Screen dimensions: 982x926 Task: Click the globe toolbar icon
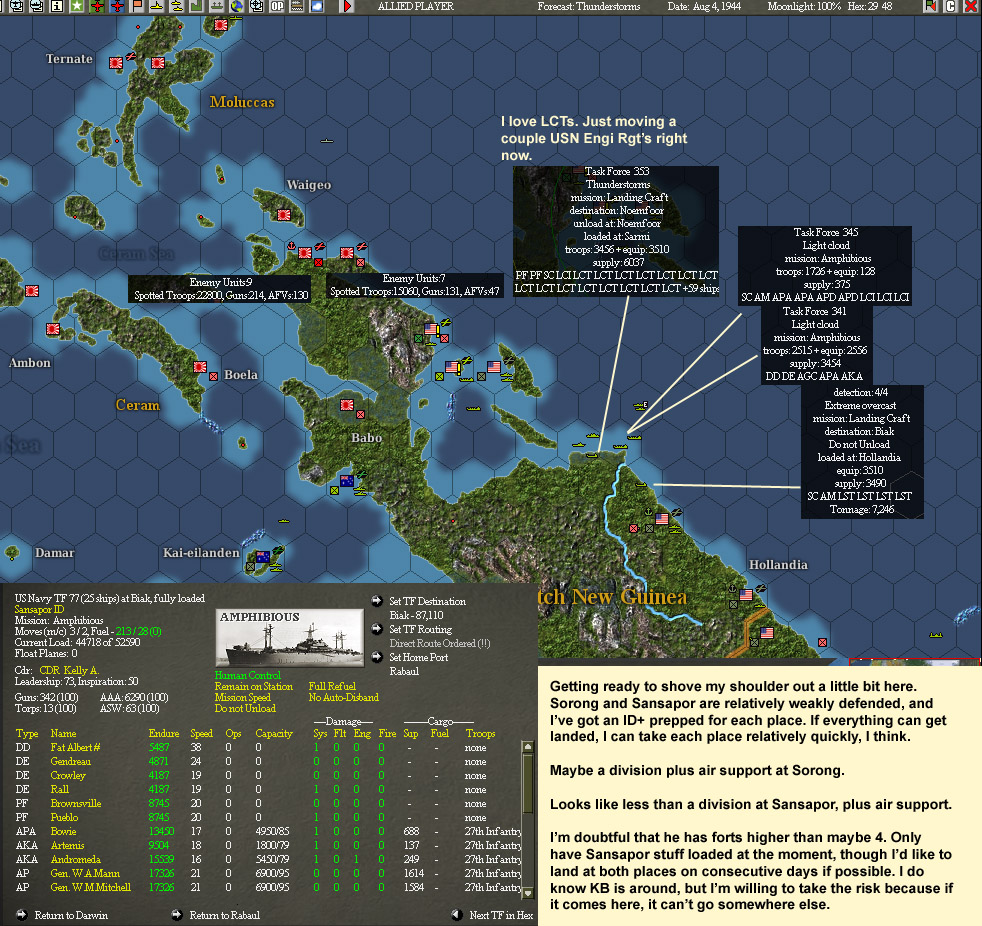[x=237, y=6]
